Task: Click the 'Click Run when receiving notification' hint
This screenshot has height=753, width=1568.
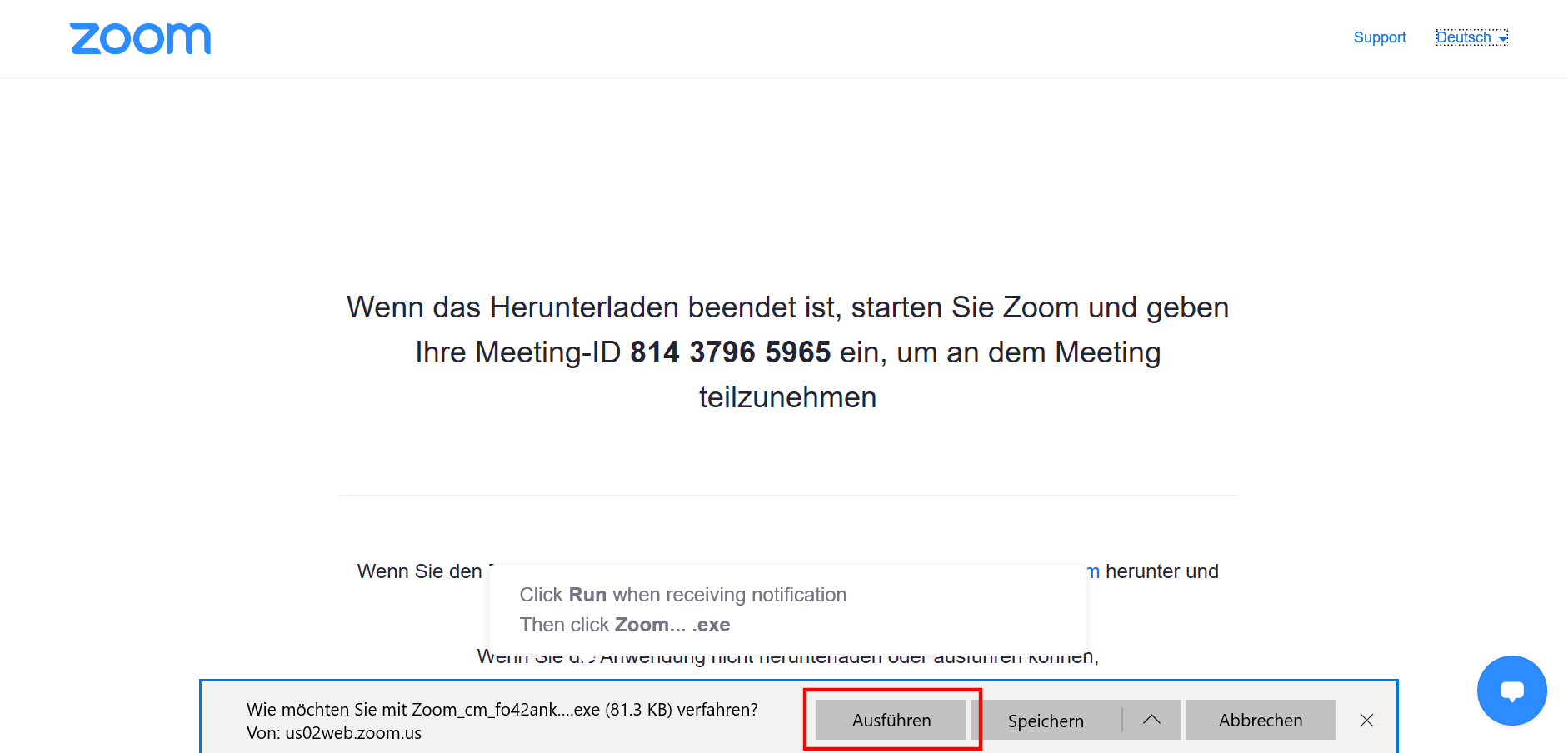Action: coord(682,595)
